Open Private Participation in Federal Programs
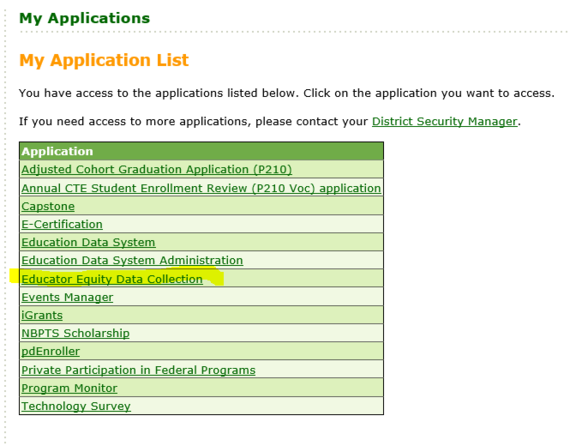This screenshot has height=446, width=570. coord(139,370)
